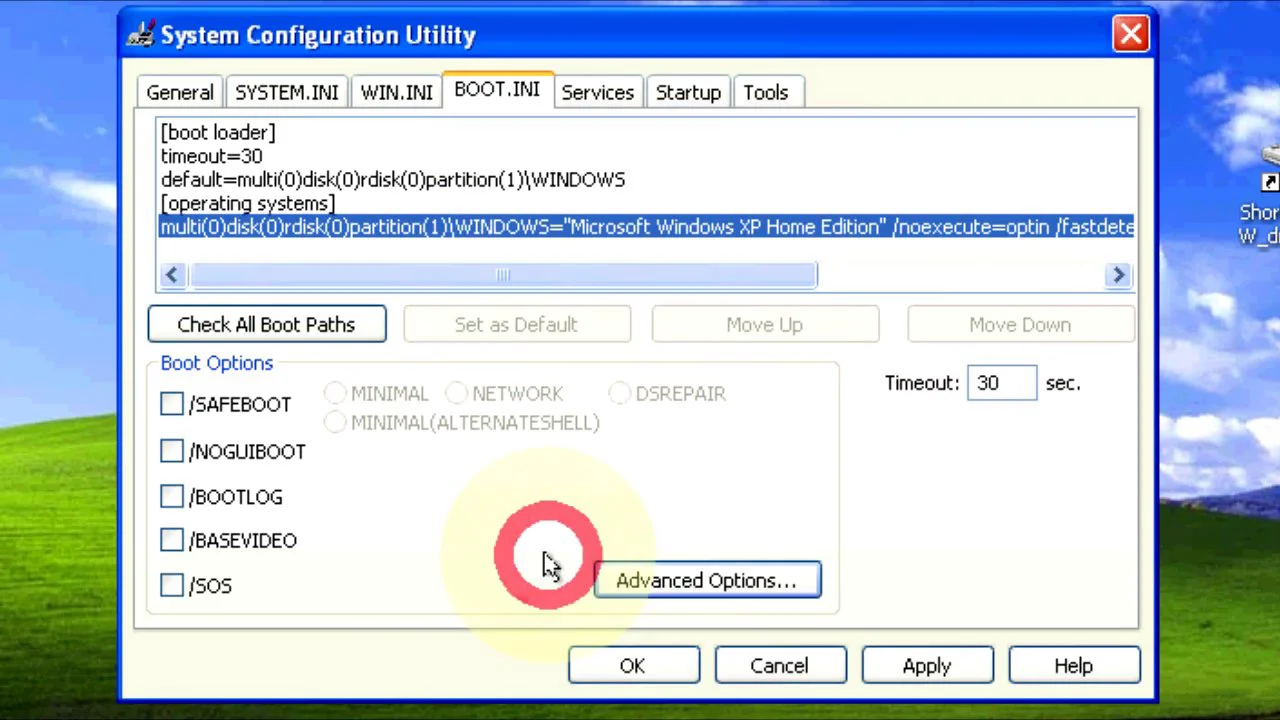Select the highlighted Windows XP Home Edition line
Screen dimensions: 1280x720
[647, 227]
